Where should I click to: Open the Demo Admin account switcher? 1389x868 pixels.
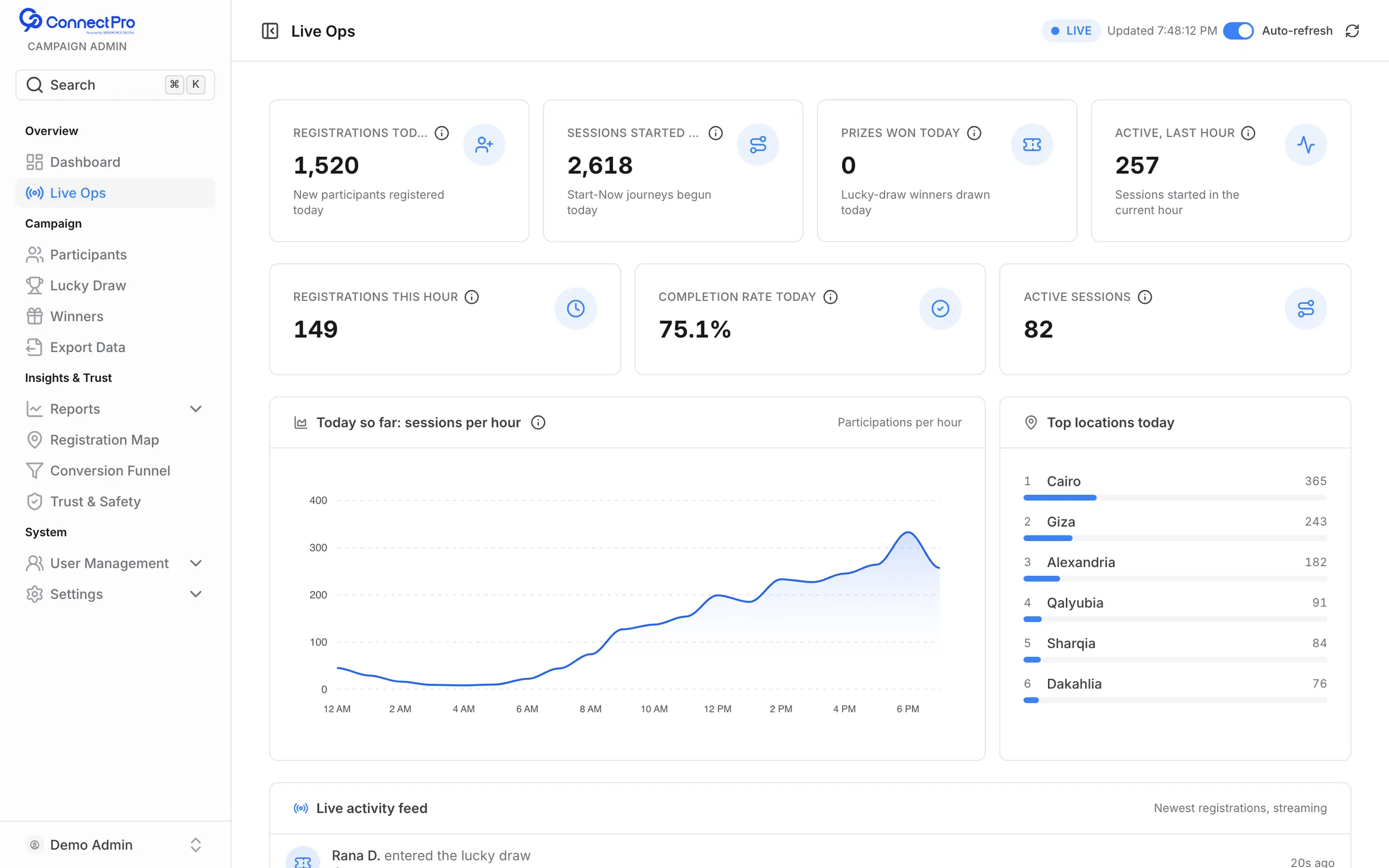115,845
